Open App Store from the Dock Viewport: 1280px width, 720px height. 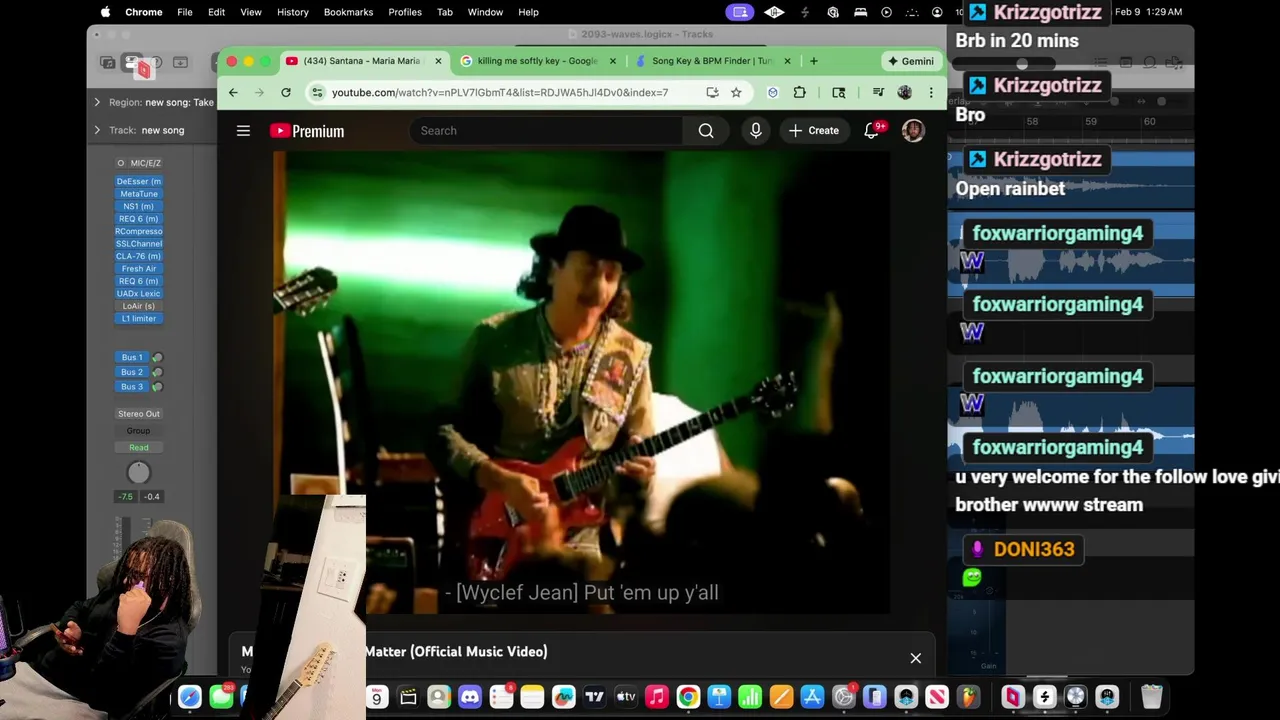[813, 697]
